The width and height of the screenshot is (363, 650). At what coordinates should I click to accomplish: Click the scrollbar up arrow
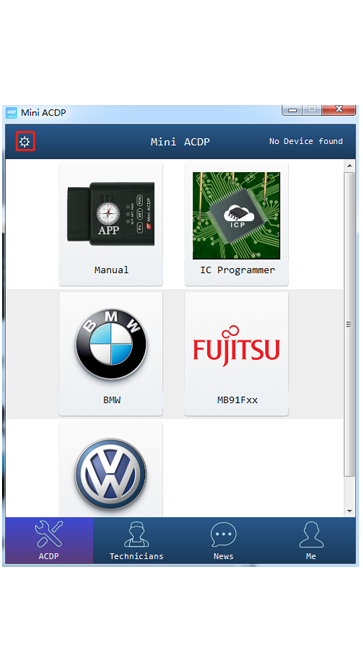pyautogui.click(x=349, y=166)
